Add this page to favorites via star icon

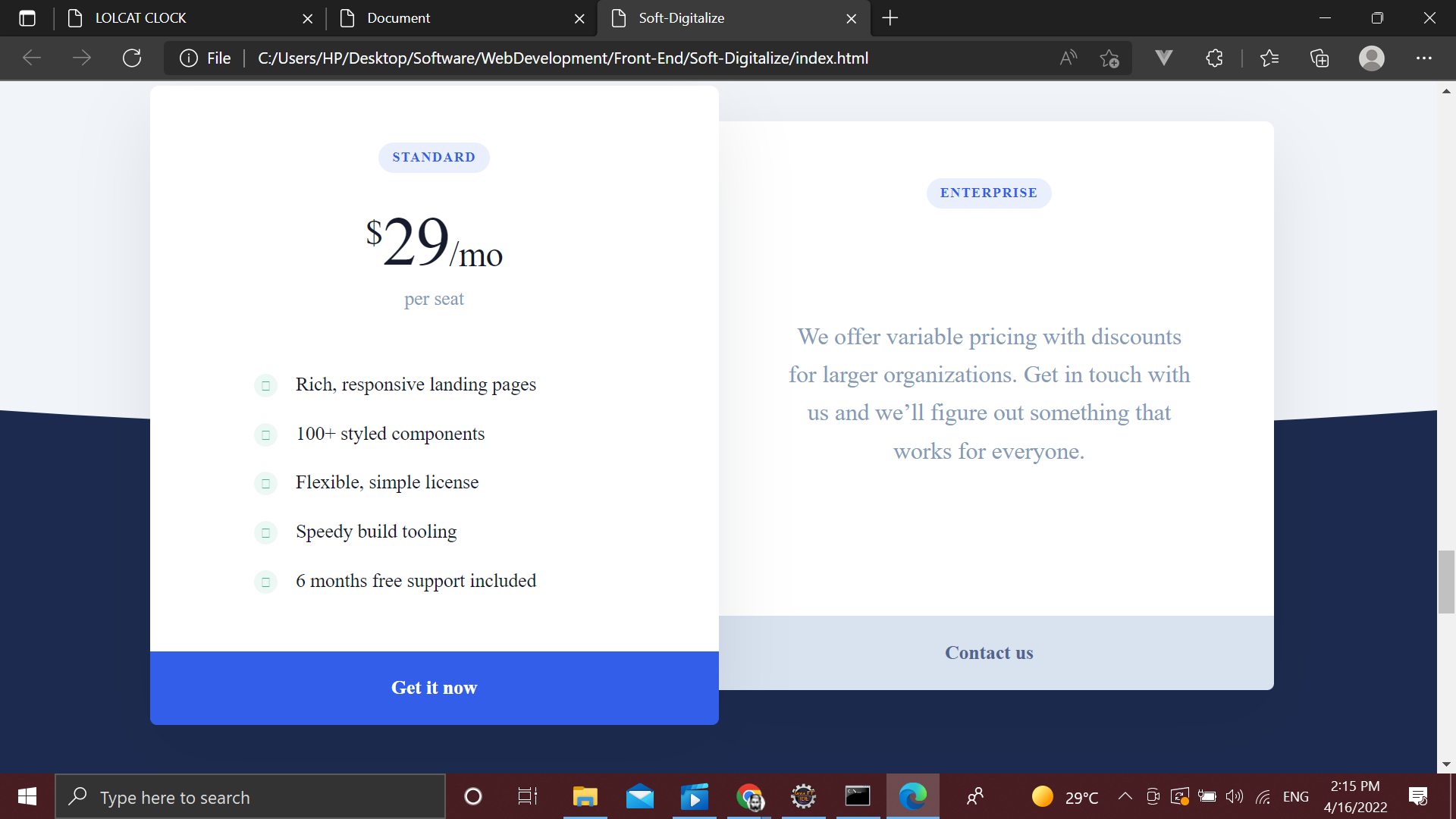click(x=1110, y=58)
